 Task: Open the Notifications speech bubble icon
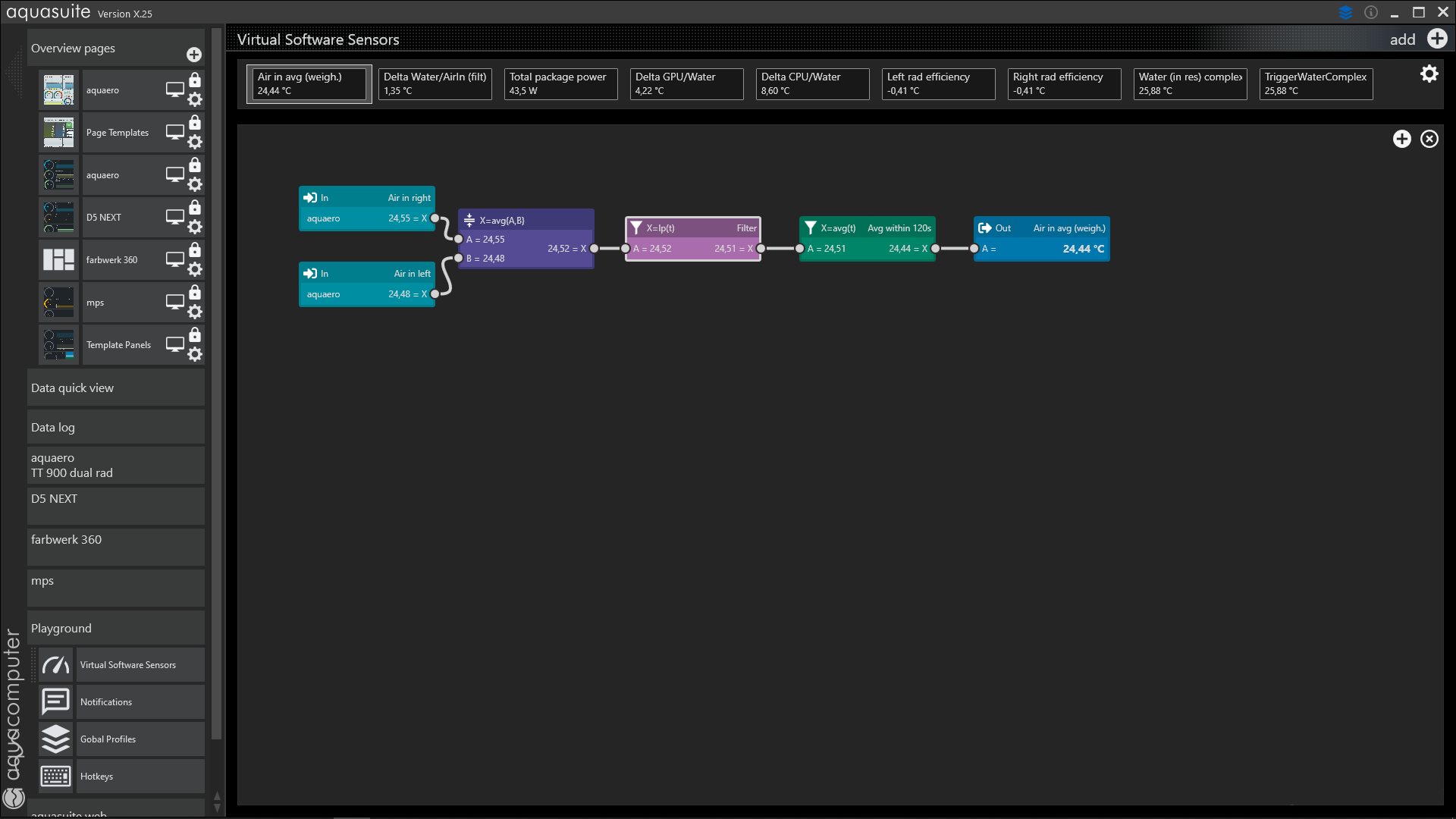point(56,702)
